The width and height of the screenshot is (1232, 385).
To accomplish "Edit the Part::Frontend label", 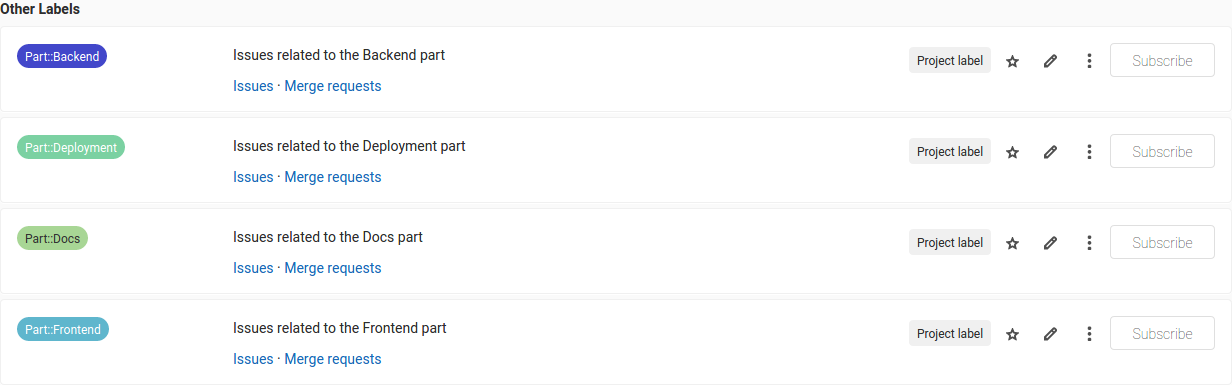I will pyautogui.click(x=1050, y=334).
